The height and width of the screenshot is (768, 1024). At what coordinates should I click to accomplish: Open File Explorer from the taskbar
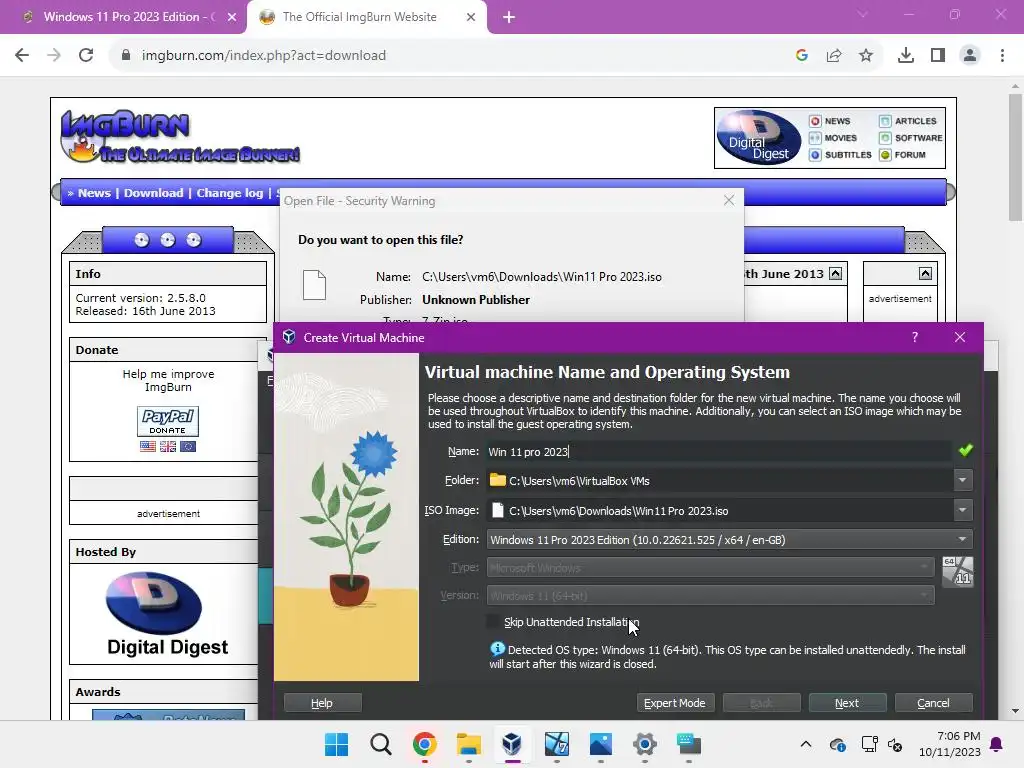468,744
